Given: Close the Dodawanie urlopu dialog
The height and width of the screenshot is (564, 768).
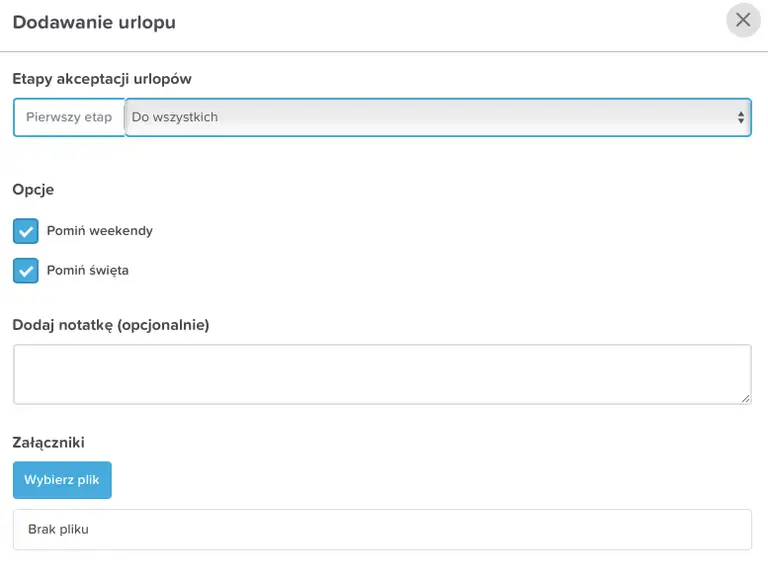Looking at the screenshot, I should 743,20.
